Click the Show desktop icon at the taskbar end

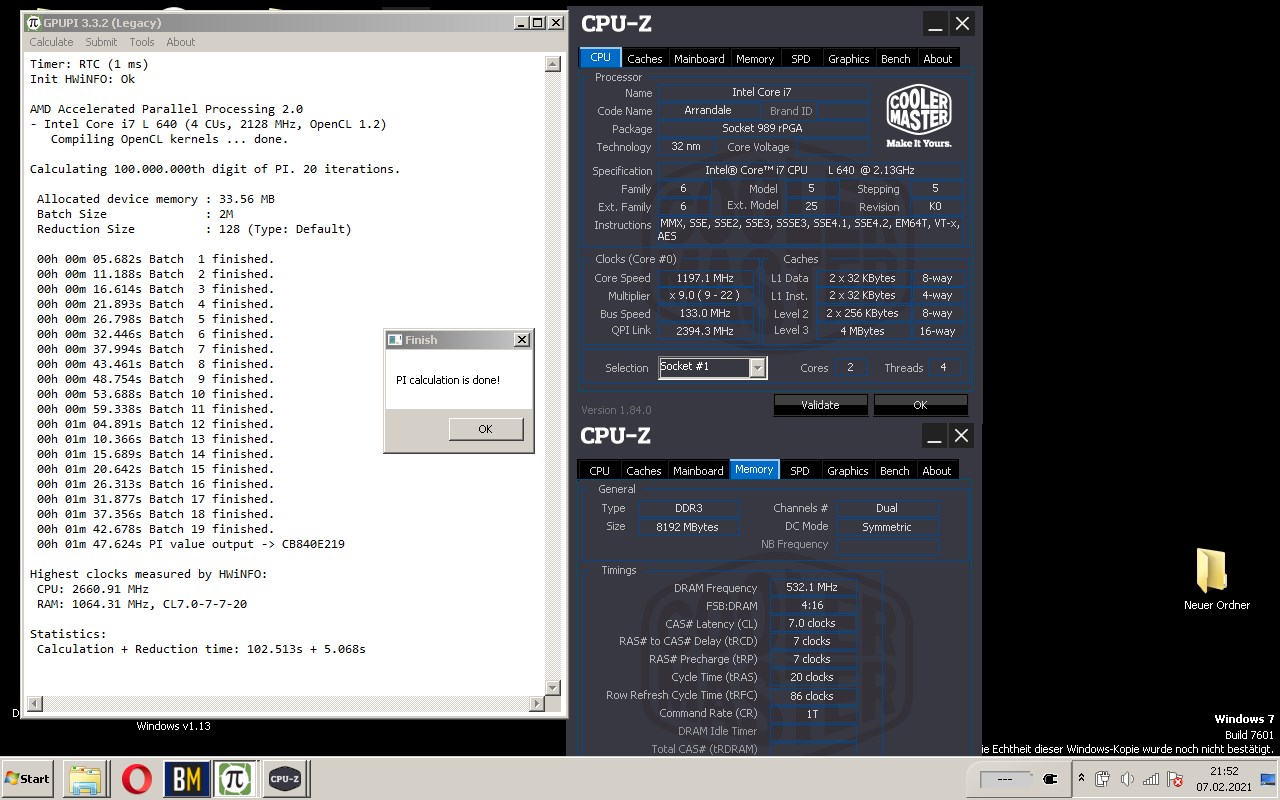click(x=1269, y=779)
